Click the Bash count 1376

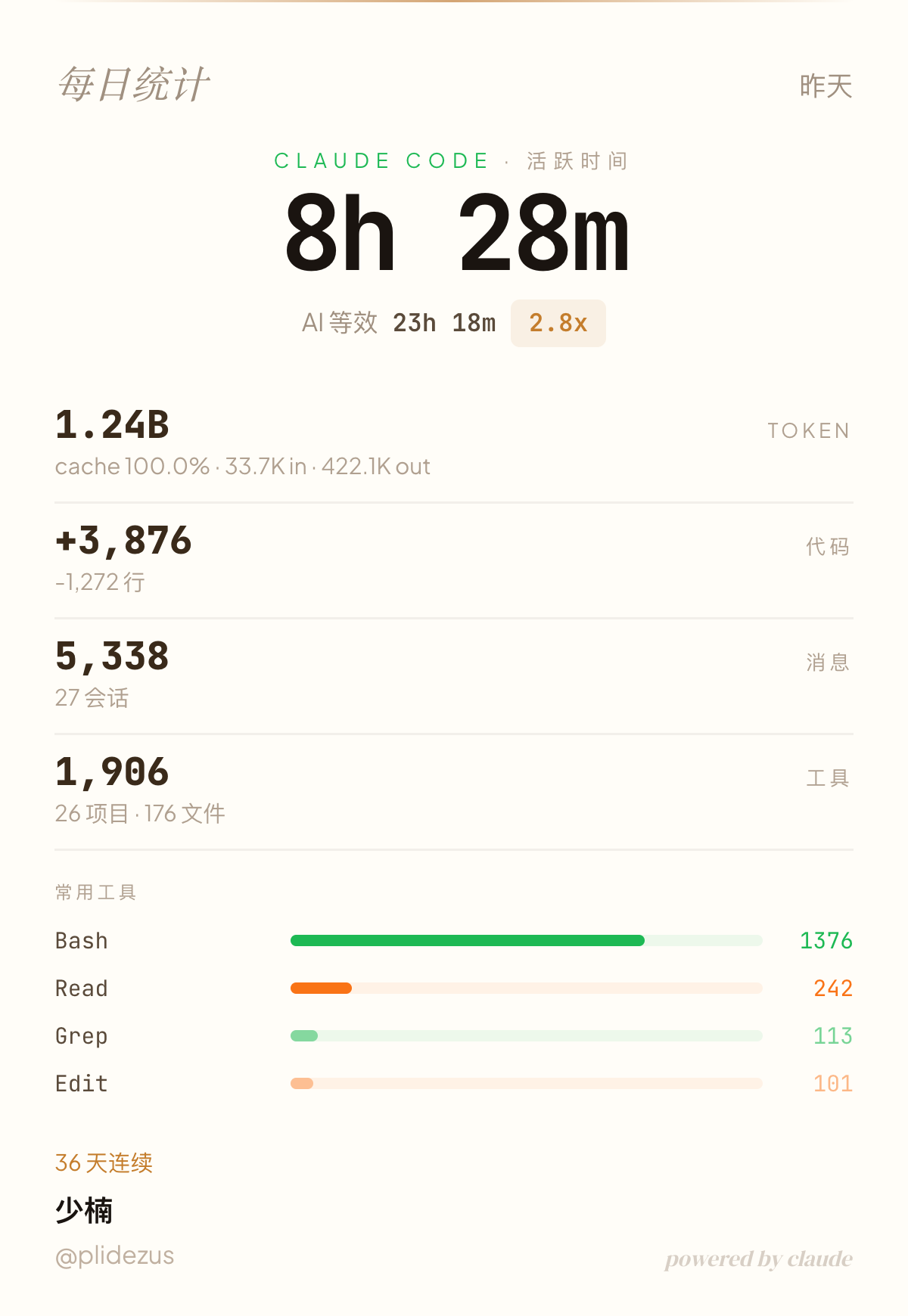click(826, 941)
